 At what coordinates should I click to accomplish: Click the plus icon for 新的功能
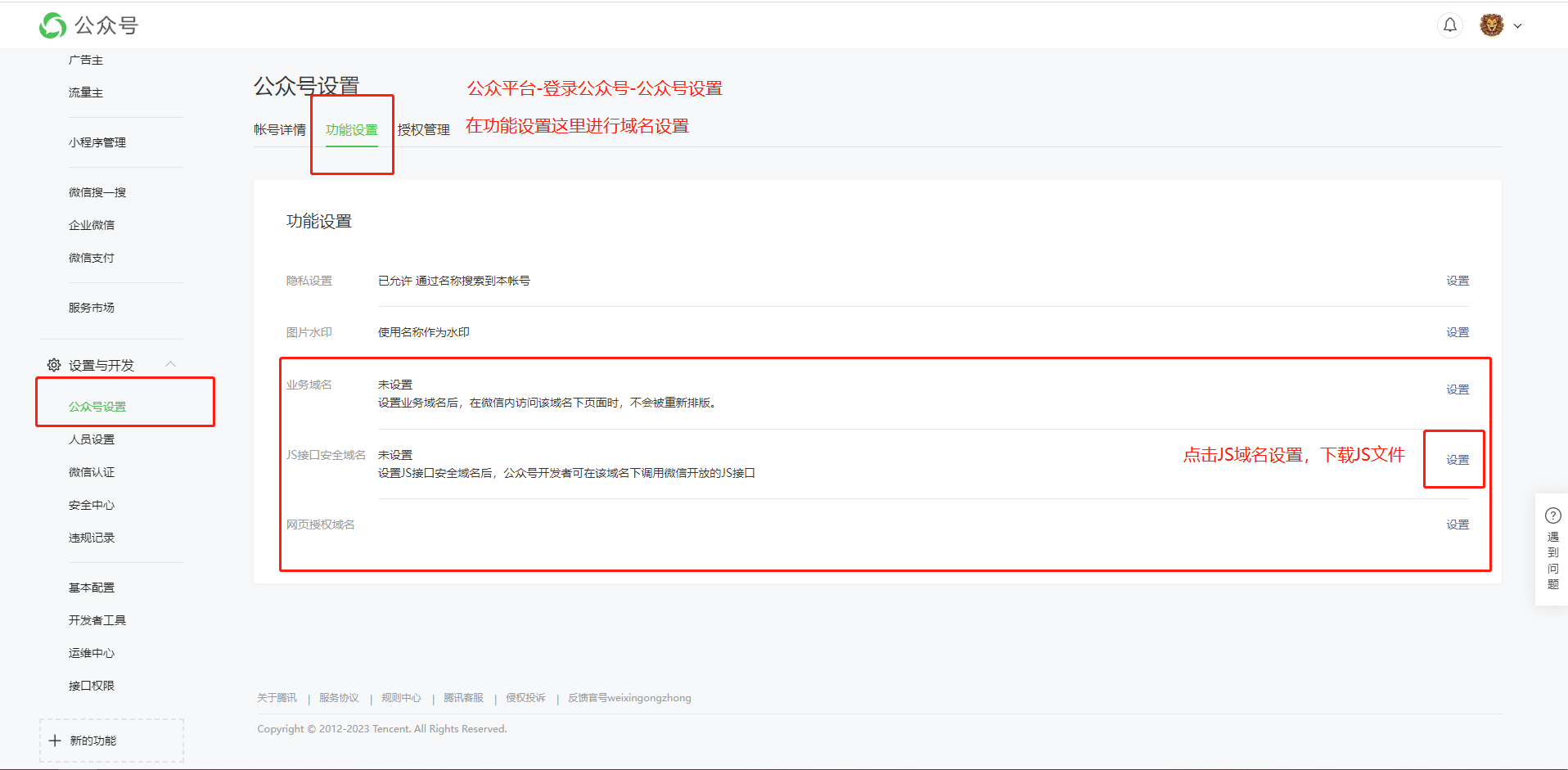(55, 741)
